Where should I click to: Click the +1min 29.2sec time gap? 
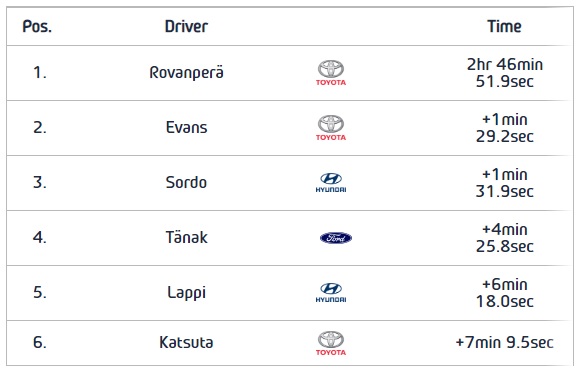coord(505,128)
